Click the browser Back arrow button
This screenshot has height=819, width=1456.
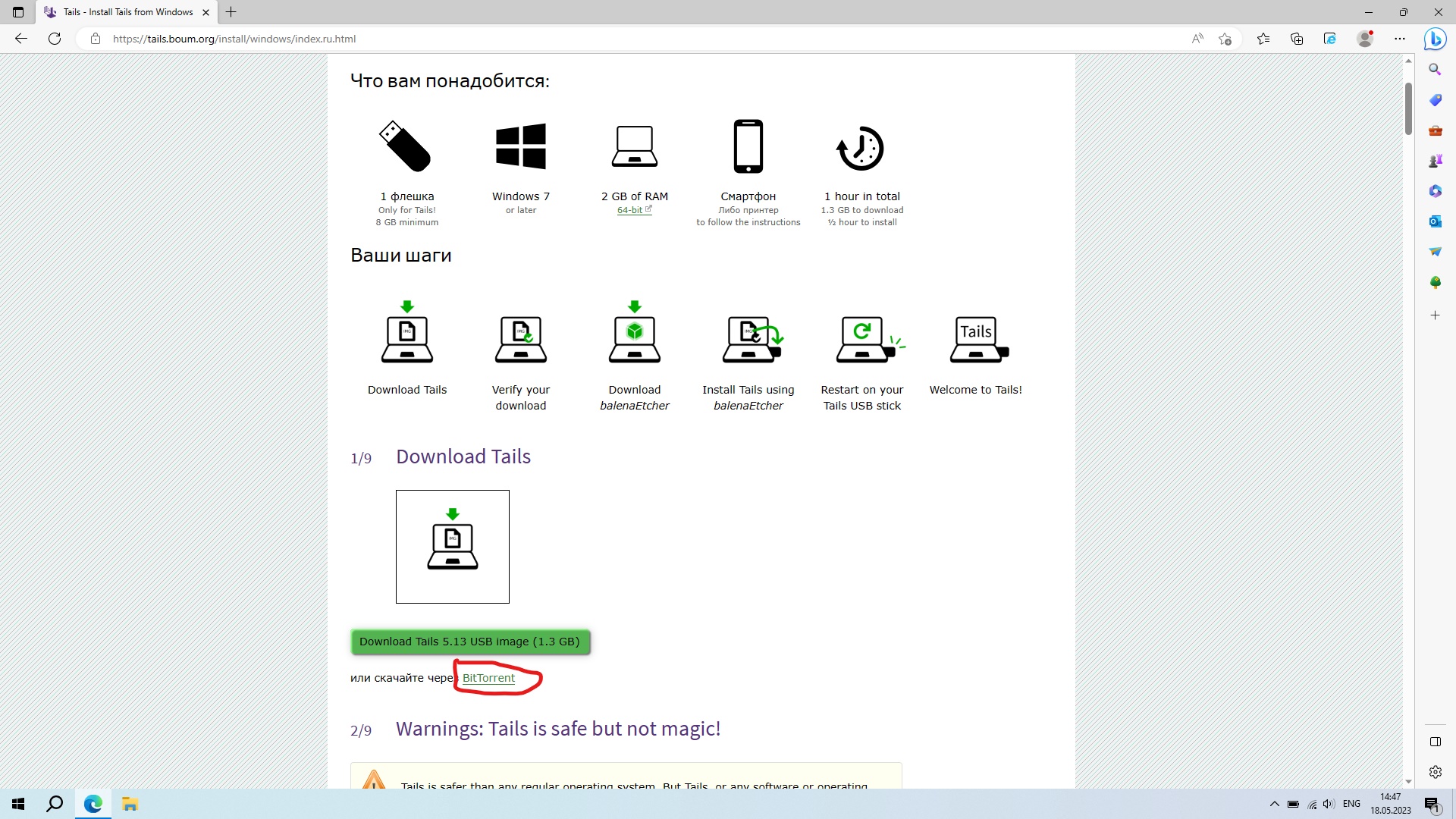(21, 39)
